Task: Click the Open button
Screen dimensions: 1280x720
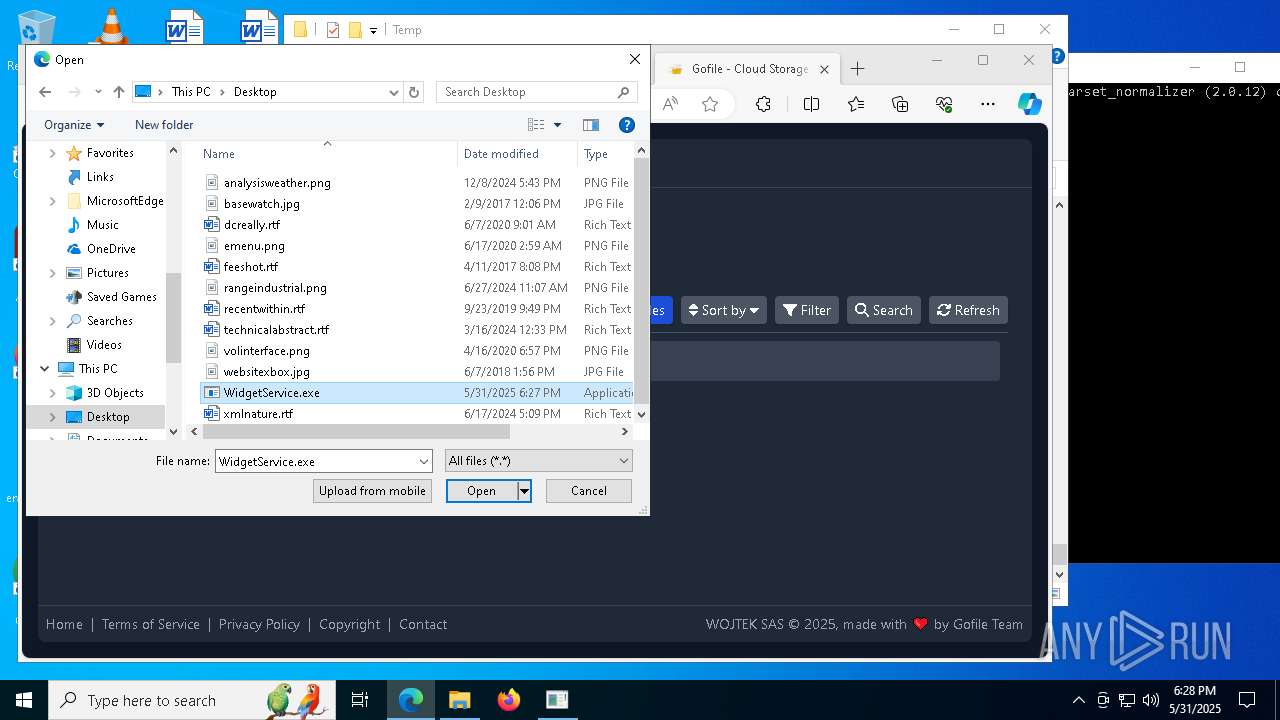Action: coord(481,491)
